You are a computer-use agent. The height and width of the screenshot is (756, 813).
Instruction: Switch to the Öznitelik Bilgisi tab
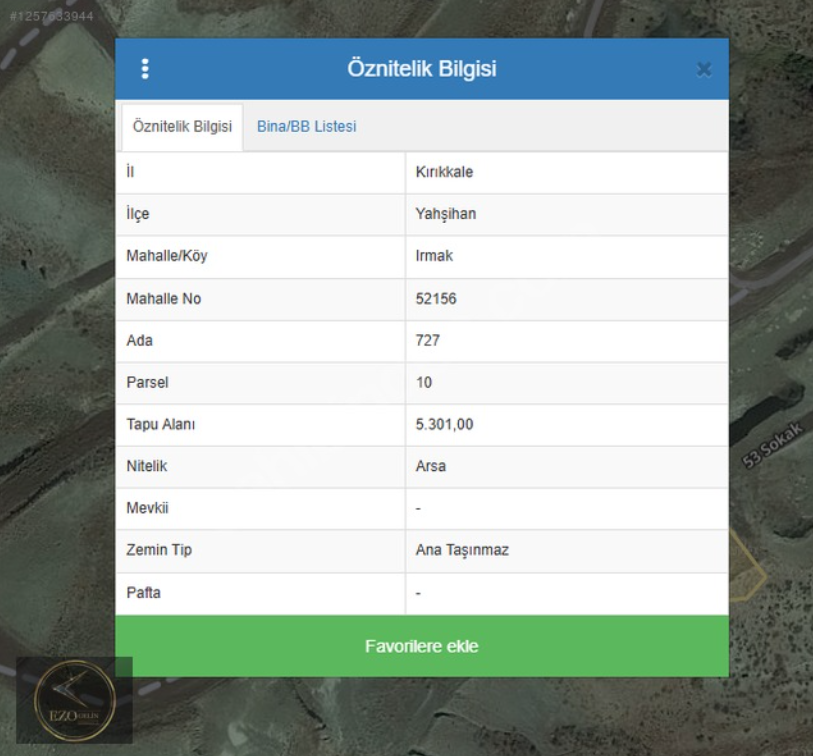click(182, 127)
